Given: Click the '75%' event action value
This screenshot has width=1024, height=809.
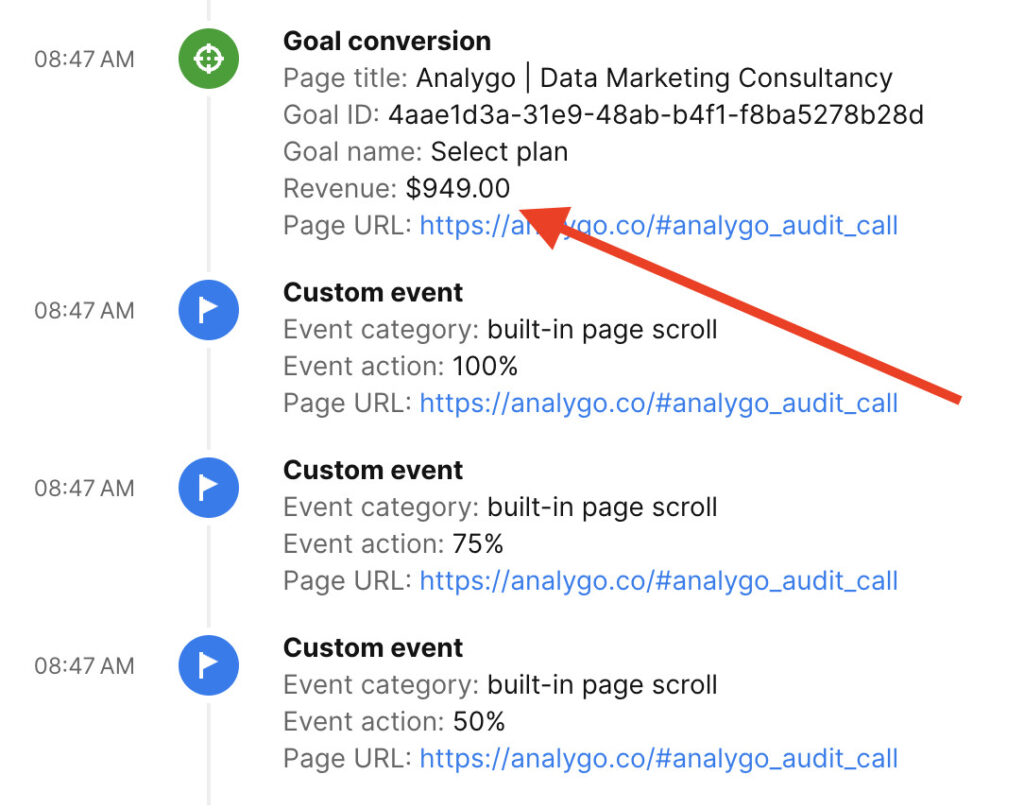Looking at the screenshot, I should (478, 544).
